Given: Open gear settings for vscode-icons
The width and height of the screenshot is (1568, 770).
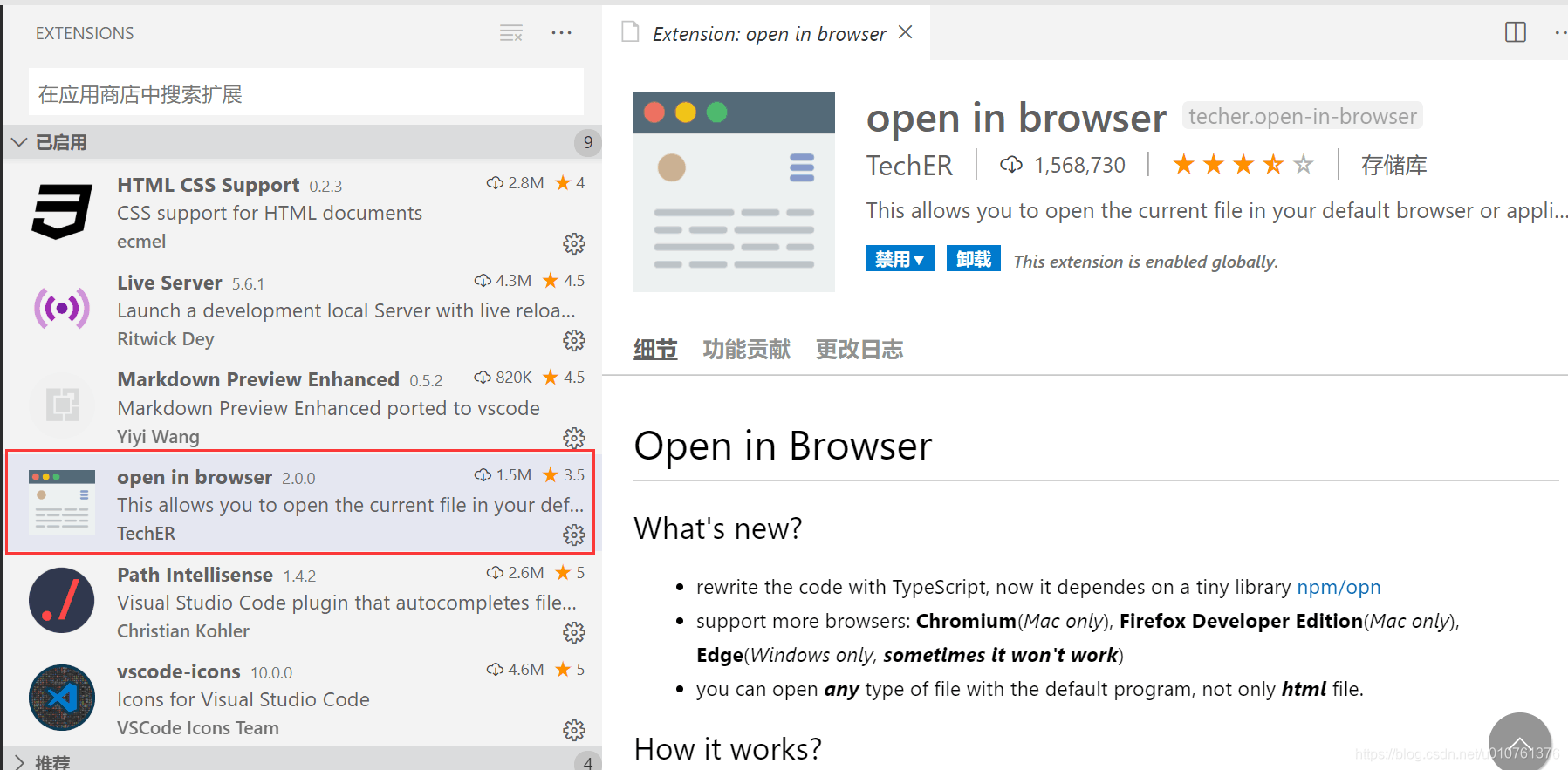Looking at the screenshot, I should tap(573, 730).
